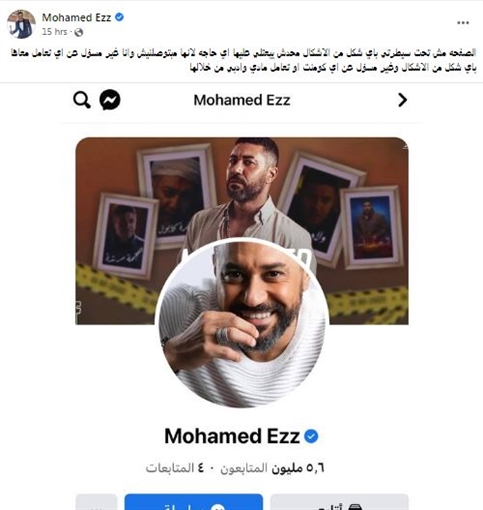Open Messenger via the chat bubble icon

coord(110,100)
